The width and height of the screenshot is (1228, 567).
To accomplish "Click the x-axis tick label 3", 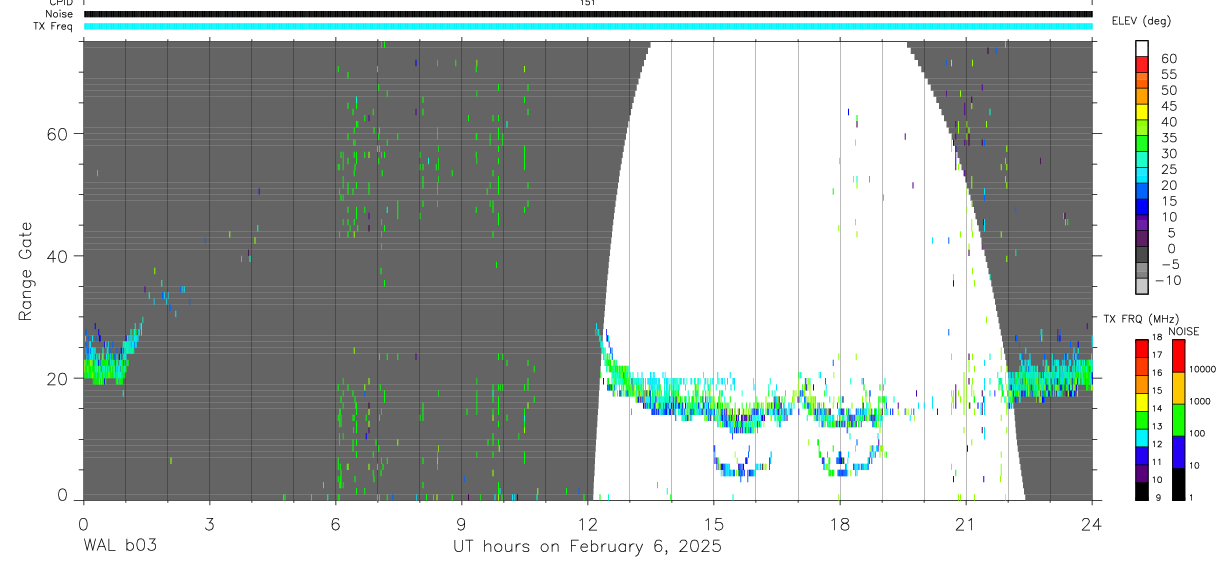I will [x=210, y=523].
